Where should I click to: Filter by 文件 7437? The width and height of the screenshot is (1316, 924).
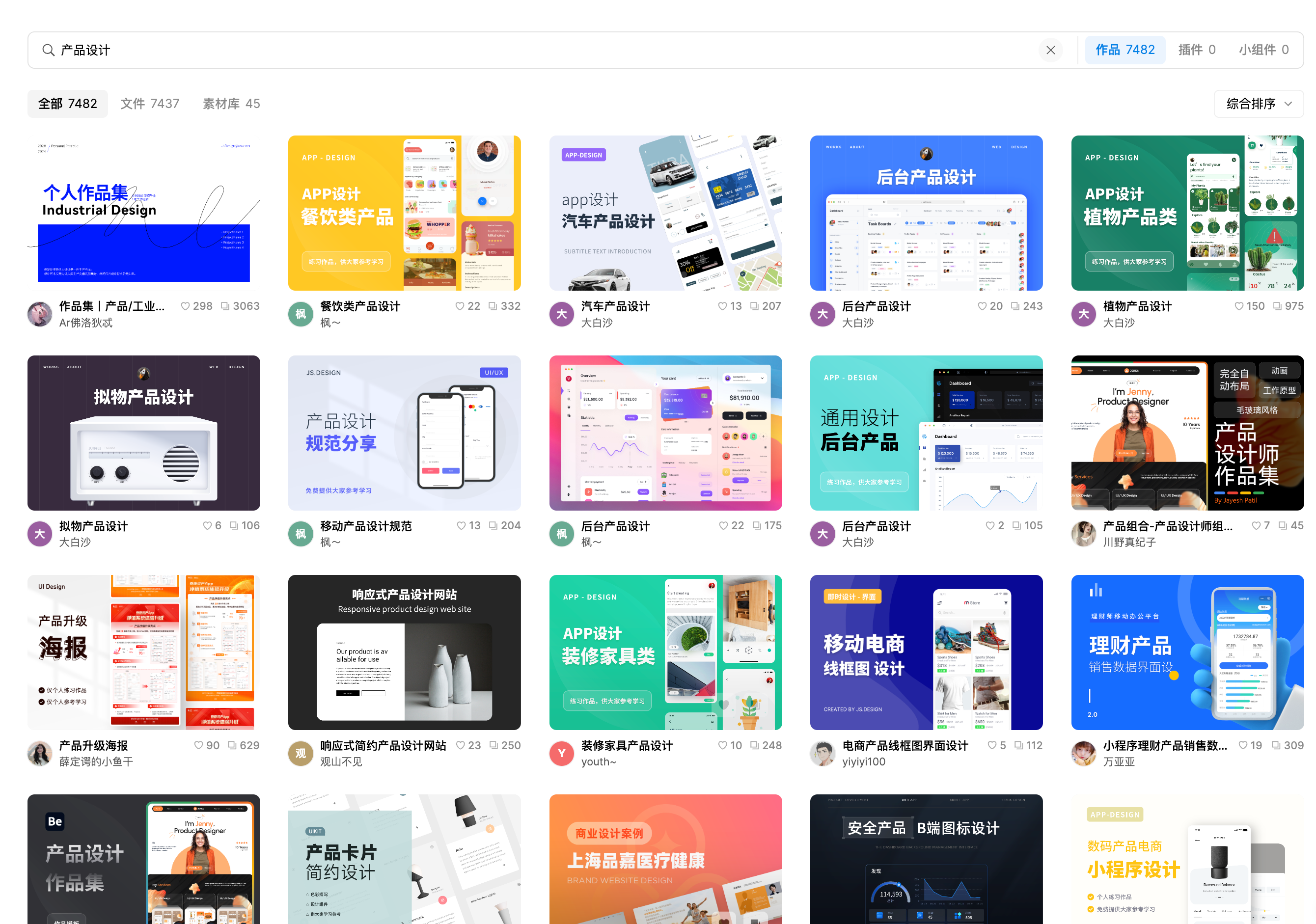(x=150, y=104)
